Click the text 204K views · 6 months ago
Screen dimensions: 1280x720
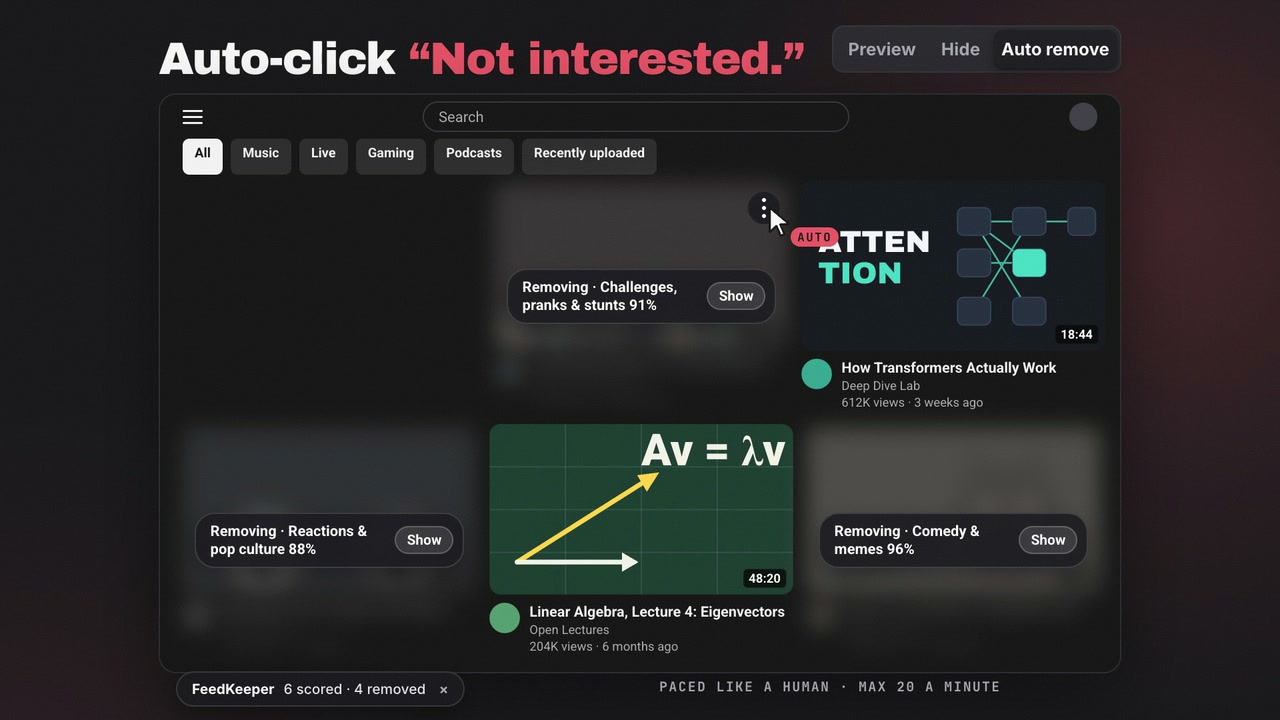[604, 647]
